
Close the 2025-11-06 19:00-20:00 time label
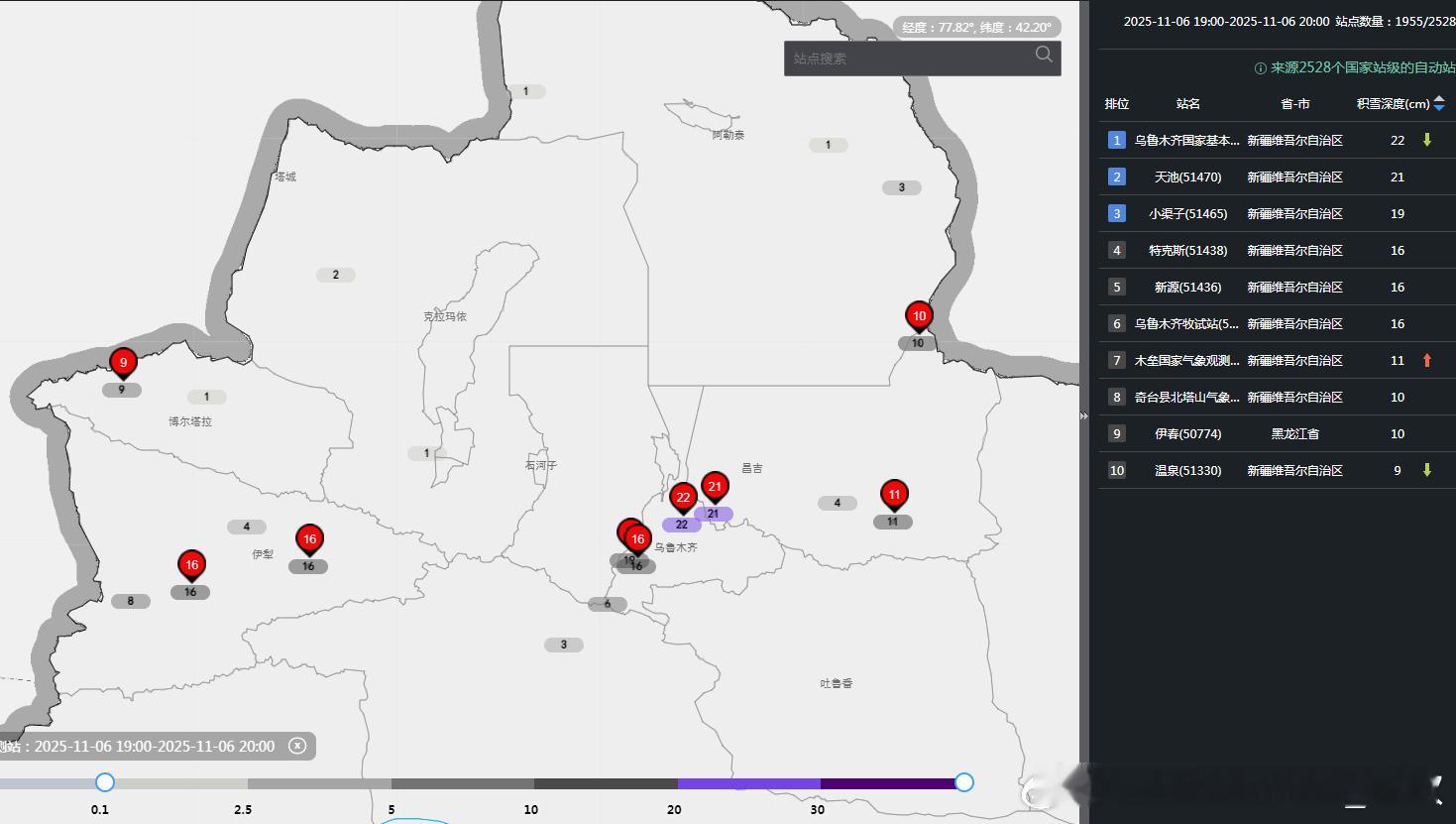(x=297, y=746)
